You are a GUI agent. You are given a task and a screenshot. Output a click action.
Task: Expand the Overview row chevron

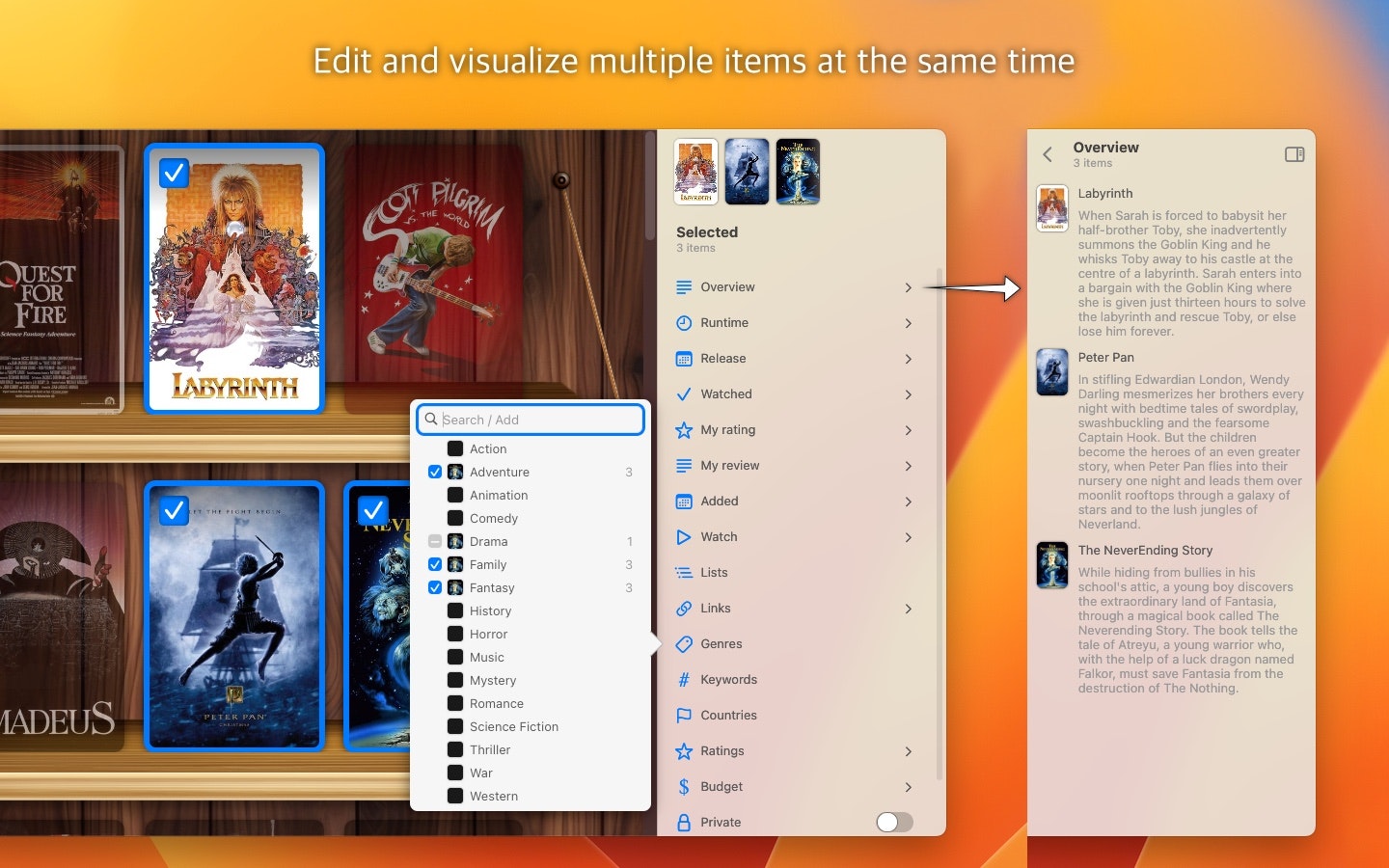click(908, 287)
